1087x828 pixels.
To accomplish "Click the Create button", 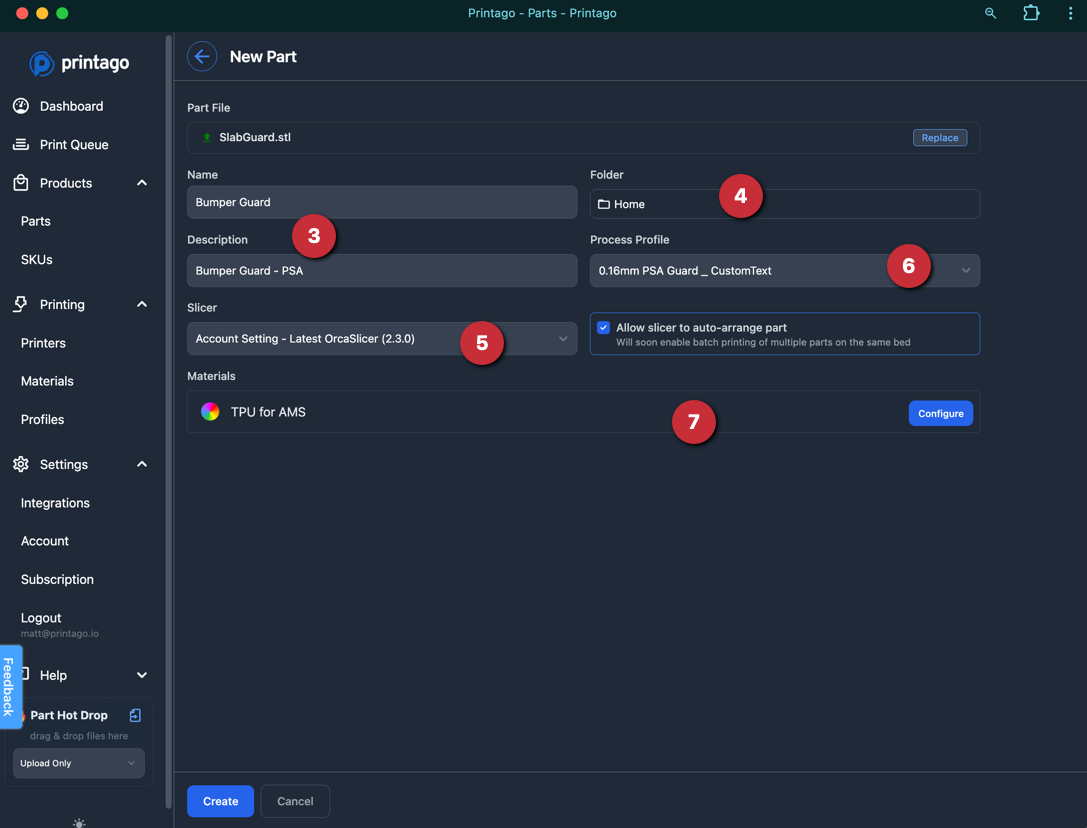I will click(220, 801).
